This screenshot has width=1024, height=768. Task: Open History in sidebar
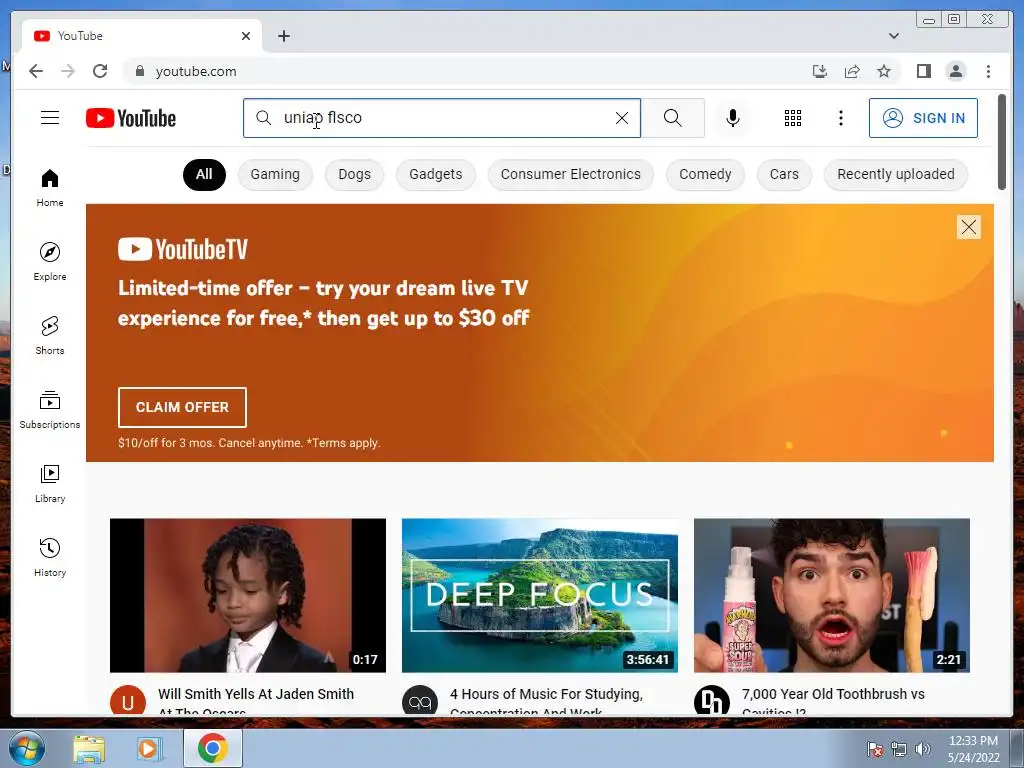[x=50, y=557]
